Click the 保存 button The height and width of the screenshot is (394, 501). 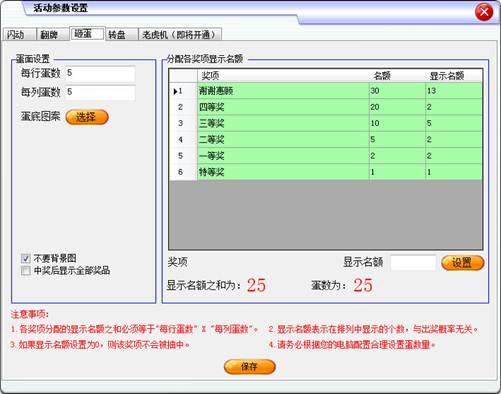[x=250, y=367]
